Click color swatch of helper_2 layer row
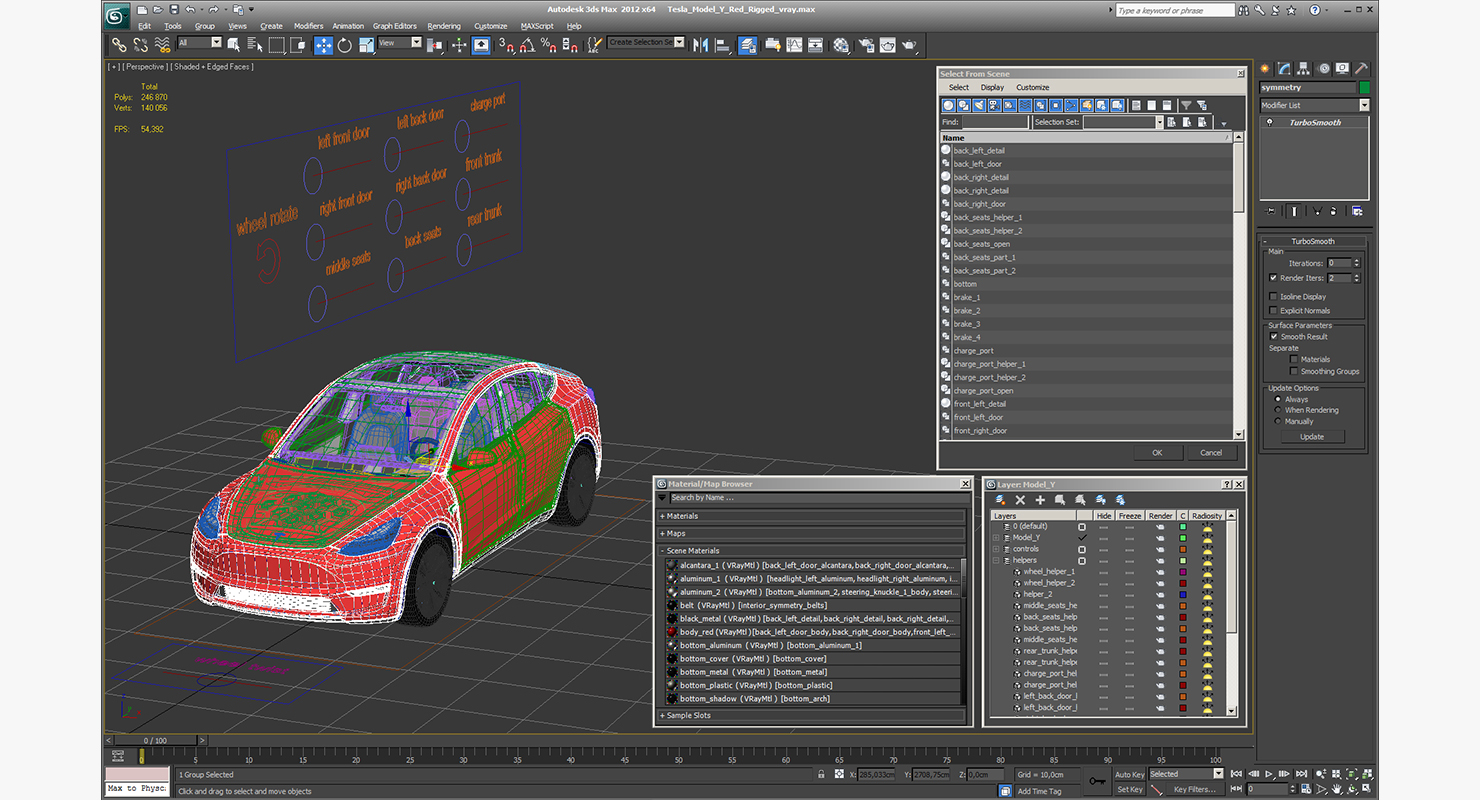1480x800 pixels. click(x=1182, y=594)
